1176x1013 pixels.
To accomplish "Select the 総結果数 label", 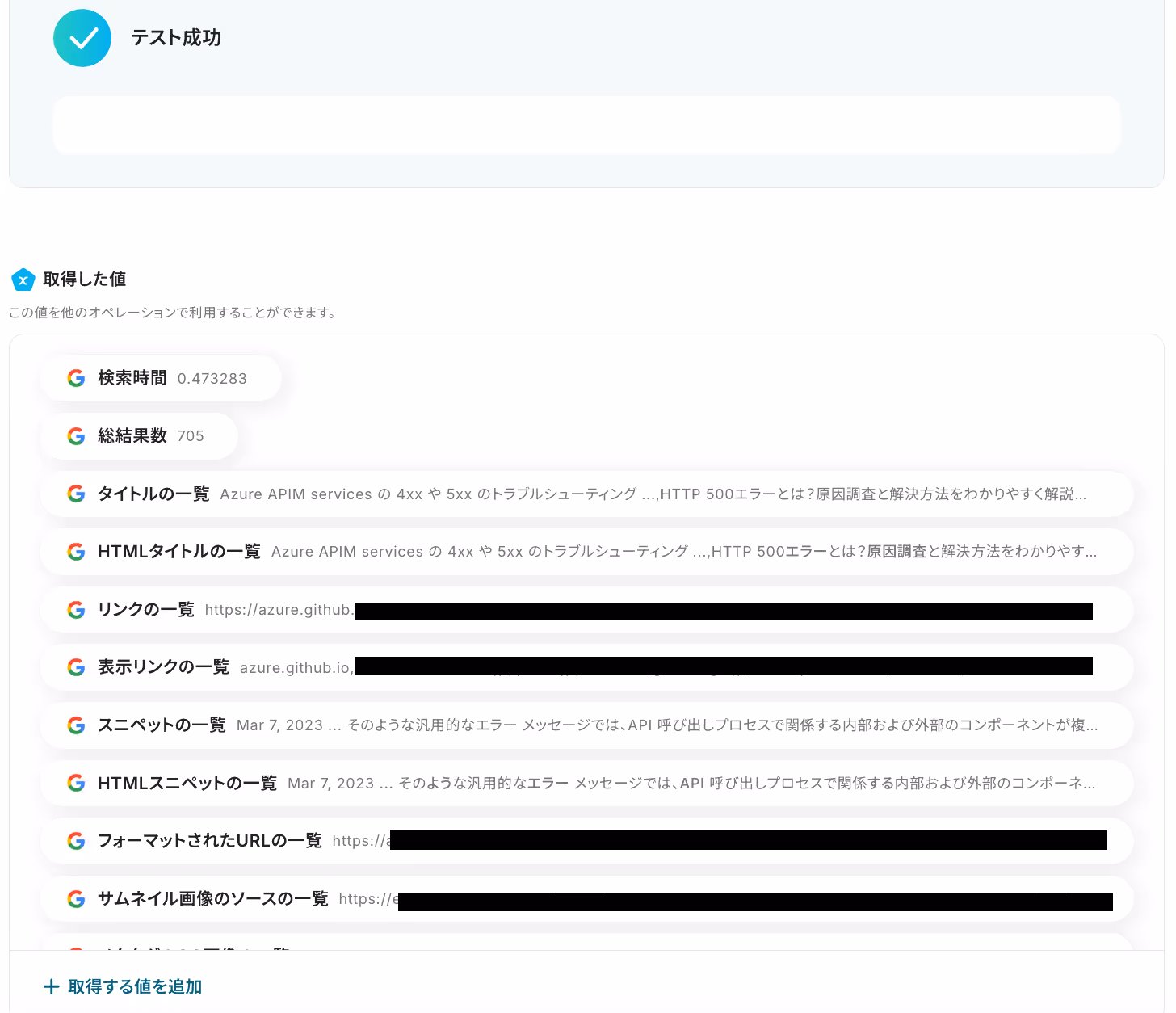I will [132, 436].
